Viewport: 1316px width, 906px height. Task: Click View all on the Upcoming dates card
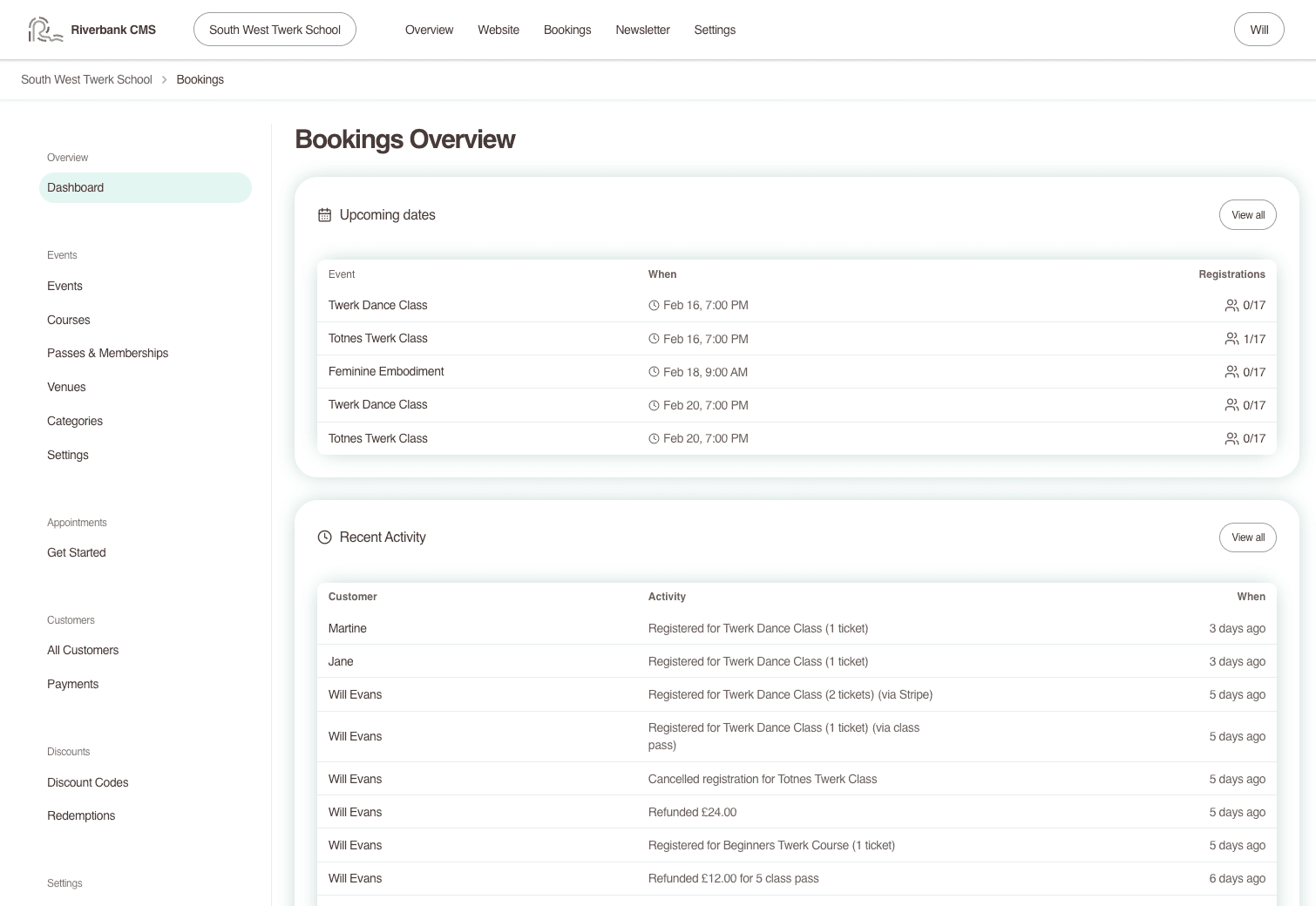pos(1247,214)
